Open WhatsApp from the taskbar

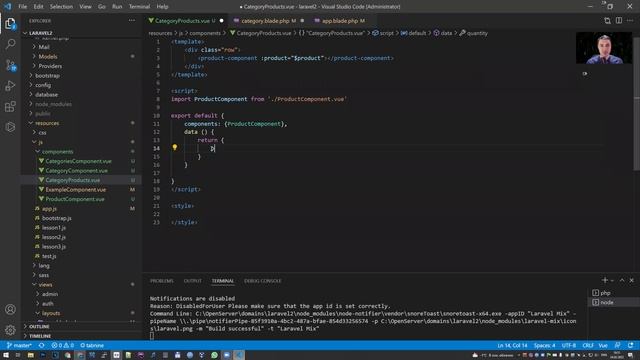click(x=214, y=355)
